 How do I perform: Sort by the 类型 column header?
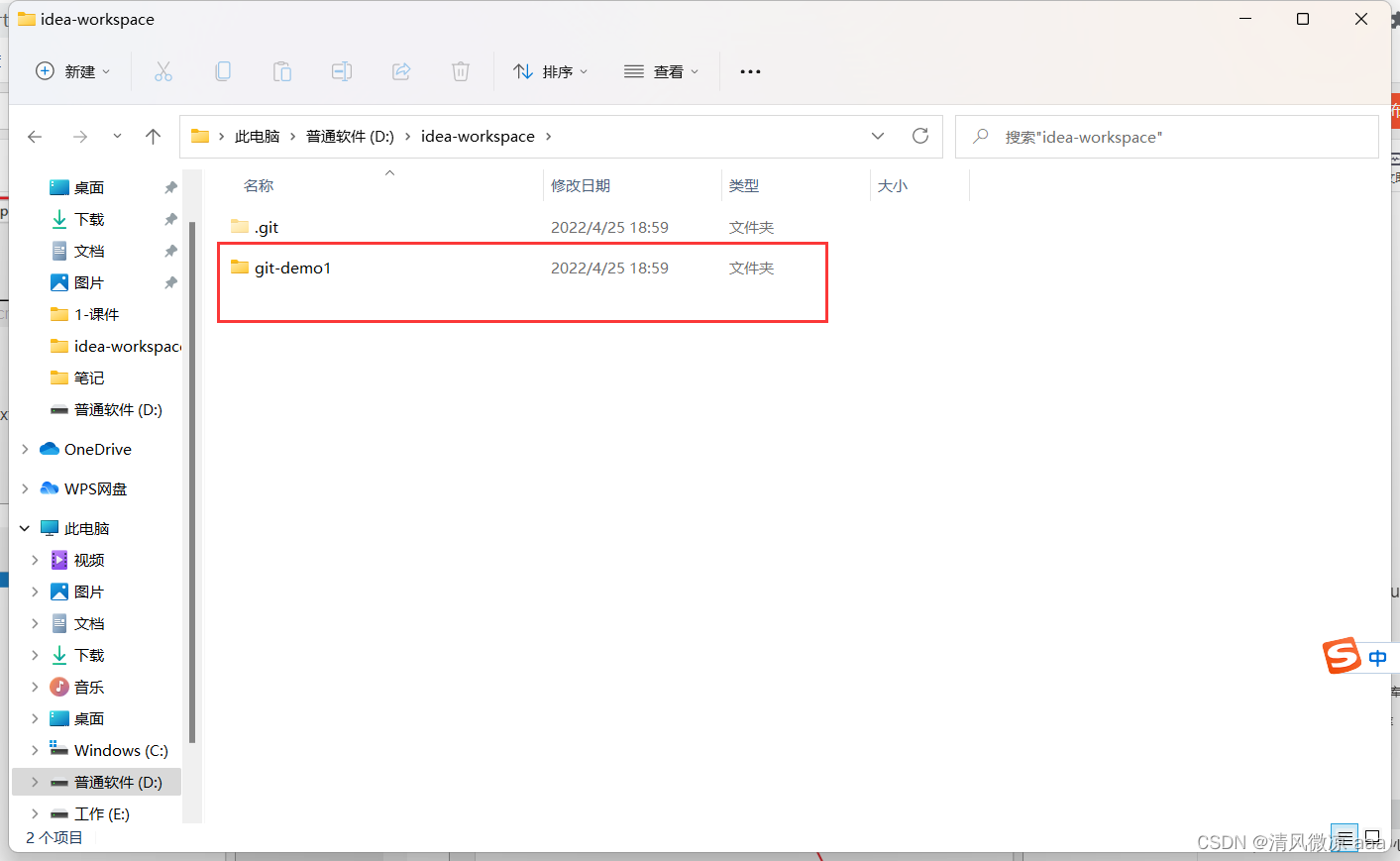(x=744, y=185)
